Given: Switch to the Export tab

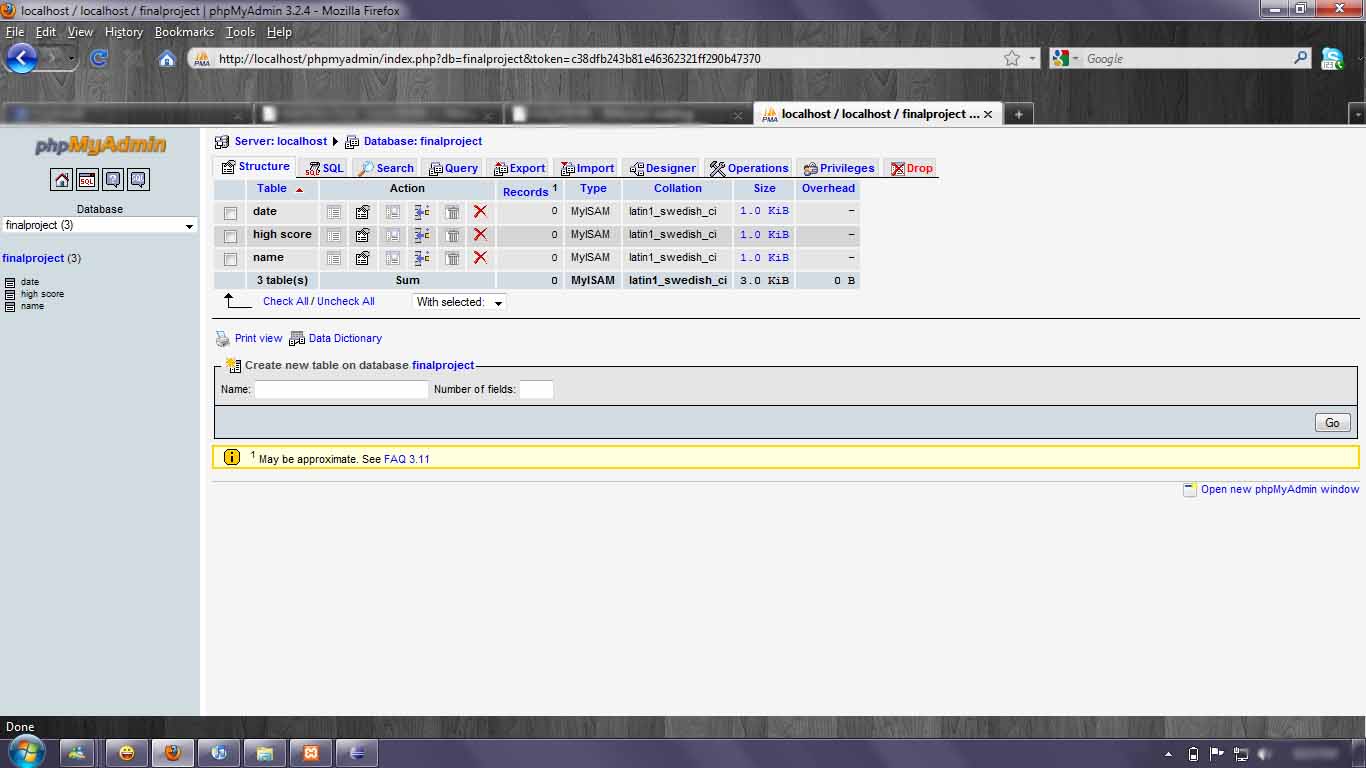Looking at the screenshot, I should coord(519,168).
